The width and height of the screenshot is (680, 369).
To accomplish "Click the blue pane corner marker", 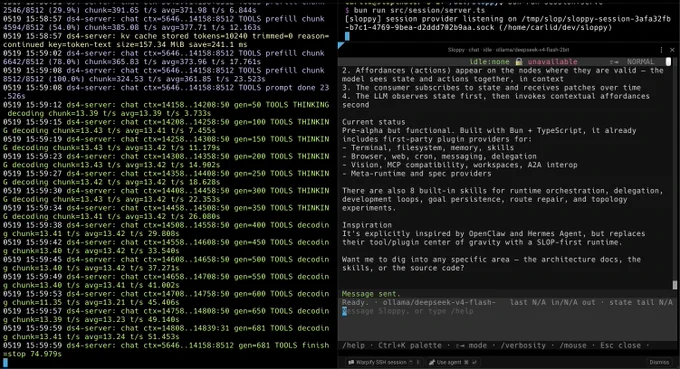I will 341,45.
